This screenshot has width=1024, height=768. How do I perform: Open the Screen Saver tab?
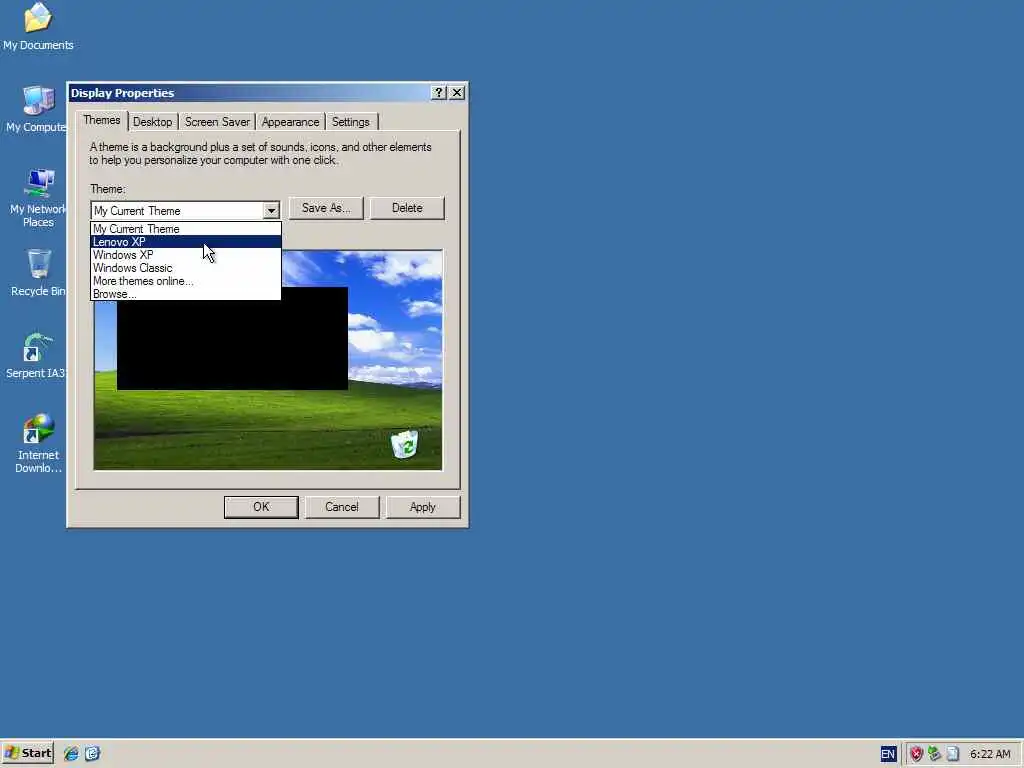pyautogui.click(x=217, y=122)
